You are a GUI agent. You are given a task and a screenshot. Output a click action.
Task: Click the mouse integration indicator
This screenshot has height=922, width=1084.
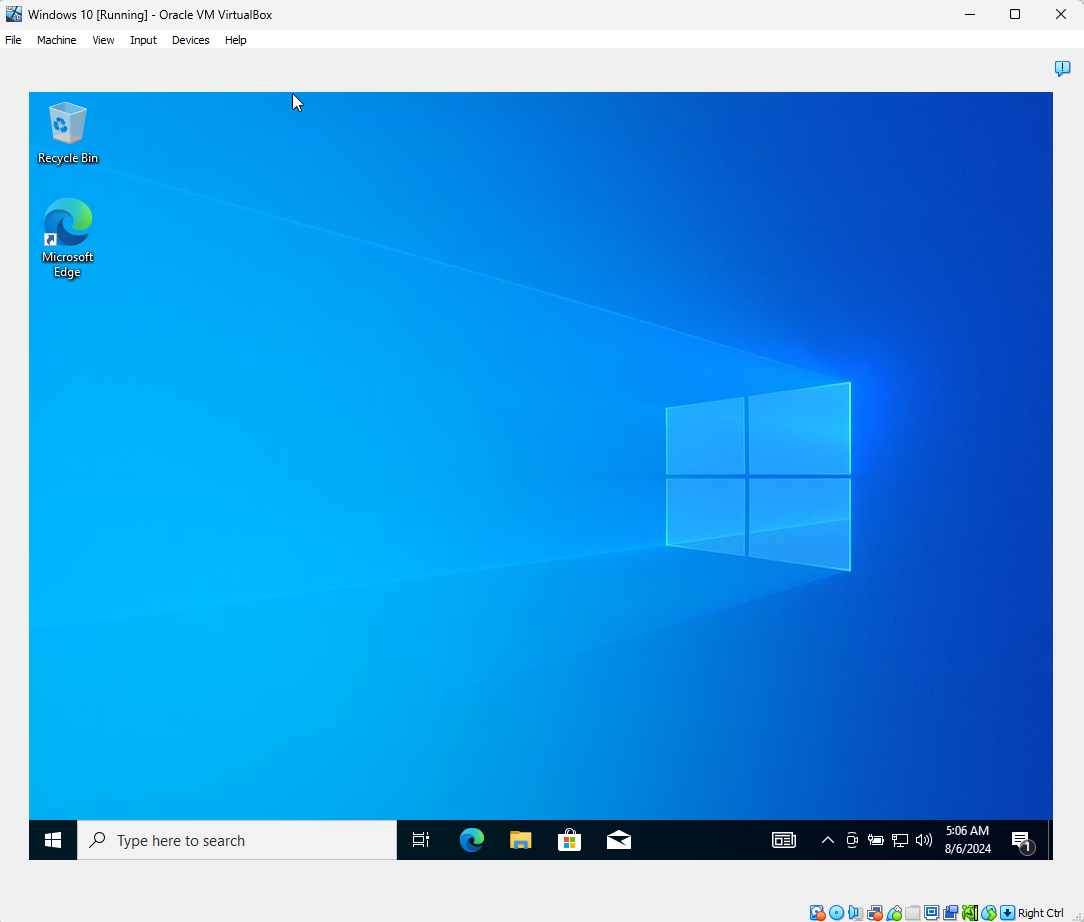coord(989,913)
